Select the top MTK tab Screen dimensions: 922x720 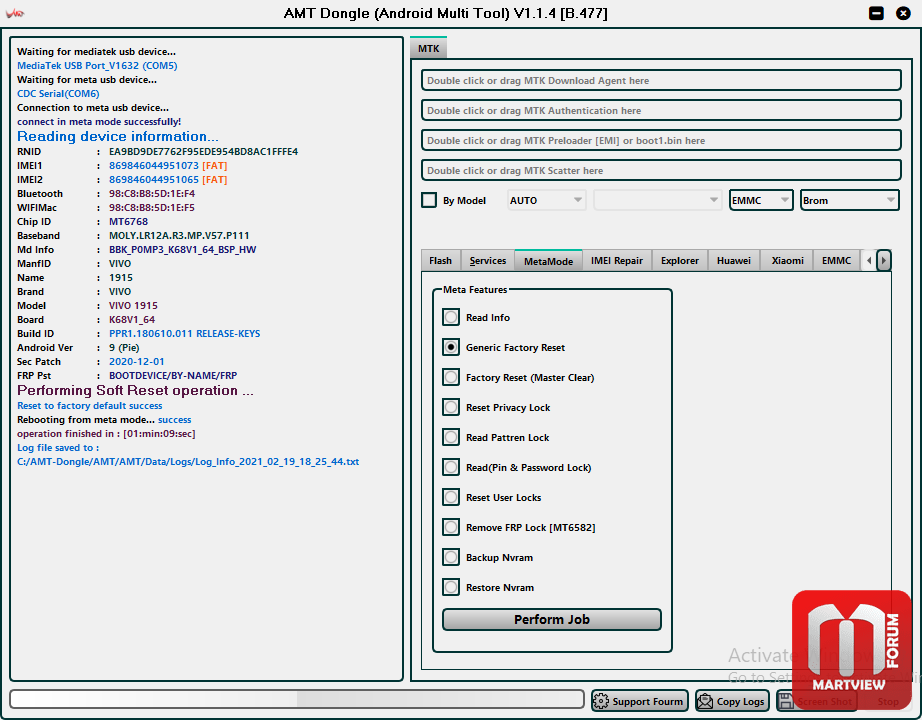pyautogui.click(x=429, y=48)
